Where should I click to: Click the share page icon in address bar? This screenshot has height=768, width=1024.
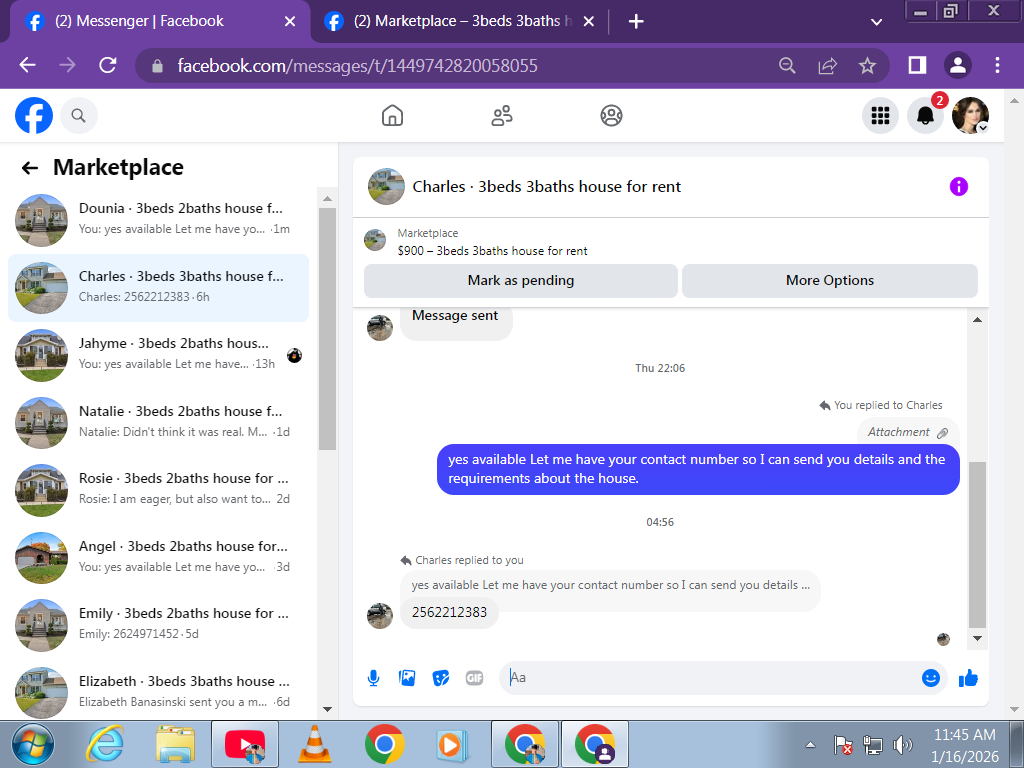tap(827, 65)
